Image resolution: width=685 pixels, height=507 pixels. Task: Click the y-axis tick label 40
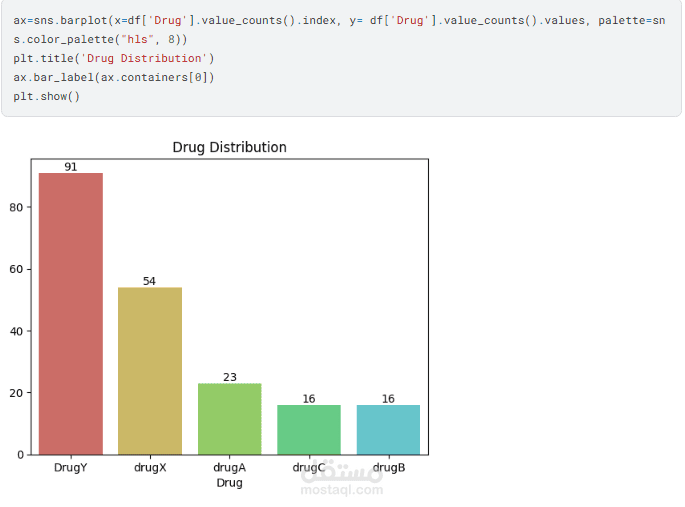20,331
